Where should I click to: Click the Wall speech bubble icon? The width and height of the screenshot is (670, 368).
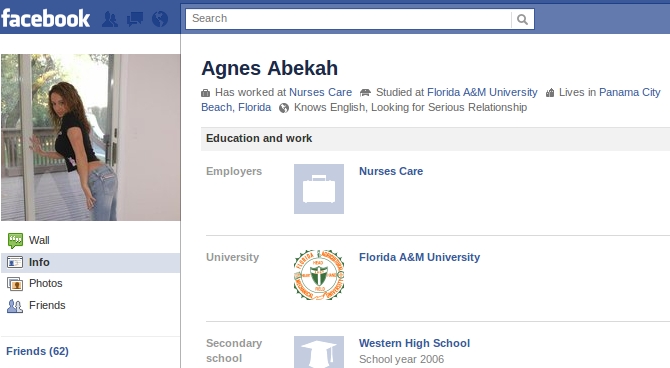pos(15,241)
